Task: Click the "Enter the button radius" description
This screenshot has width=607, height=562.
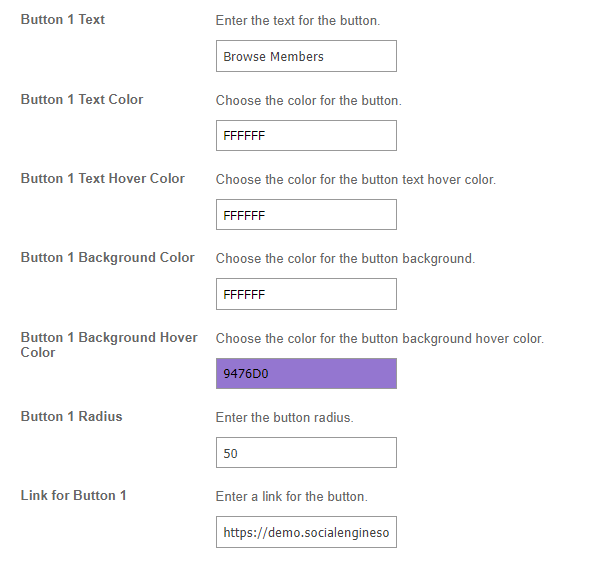Action: pos(284,417)
